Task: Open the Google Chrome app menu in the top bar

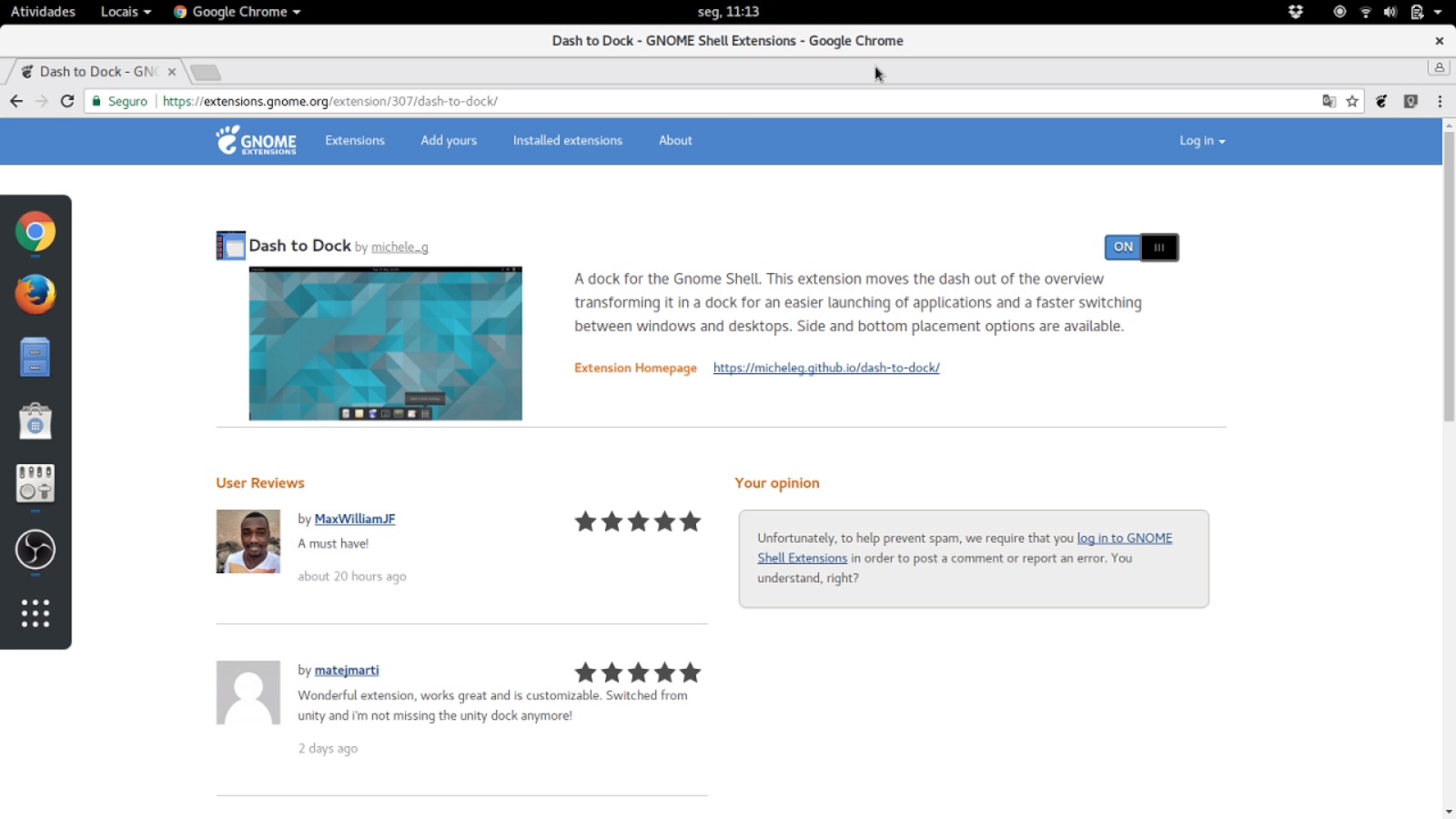Action: coord(237,12)
